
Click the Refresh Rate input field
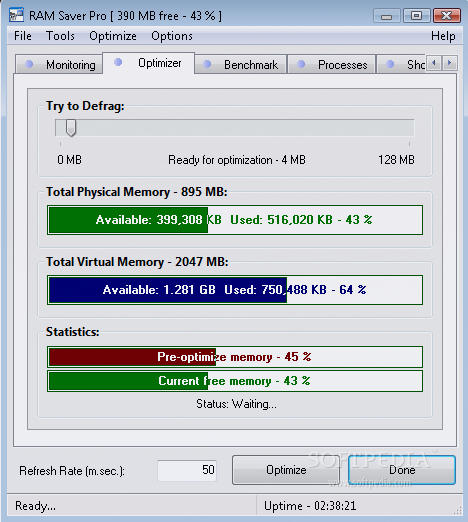[x=187, y=470]
